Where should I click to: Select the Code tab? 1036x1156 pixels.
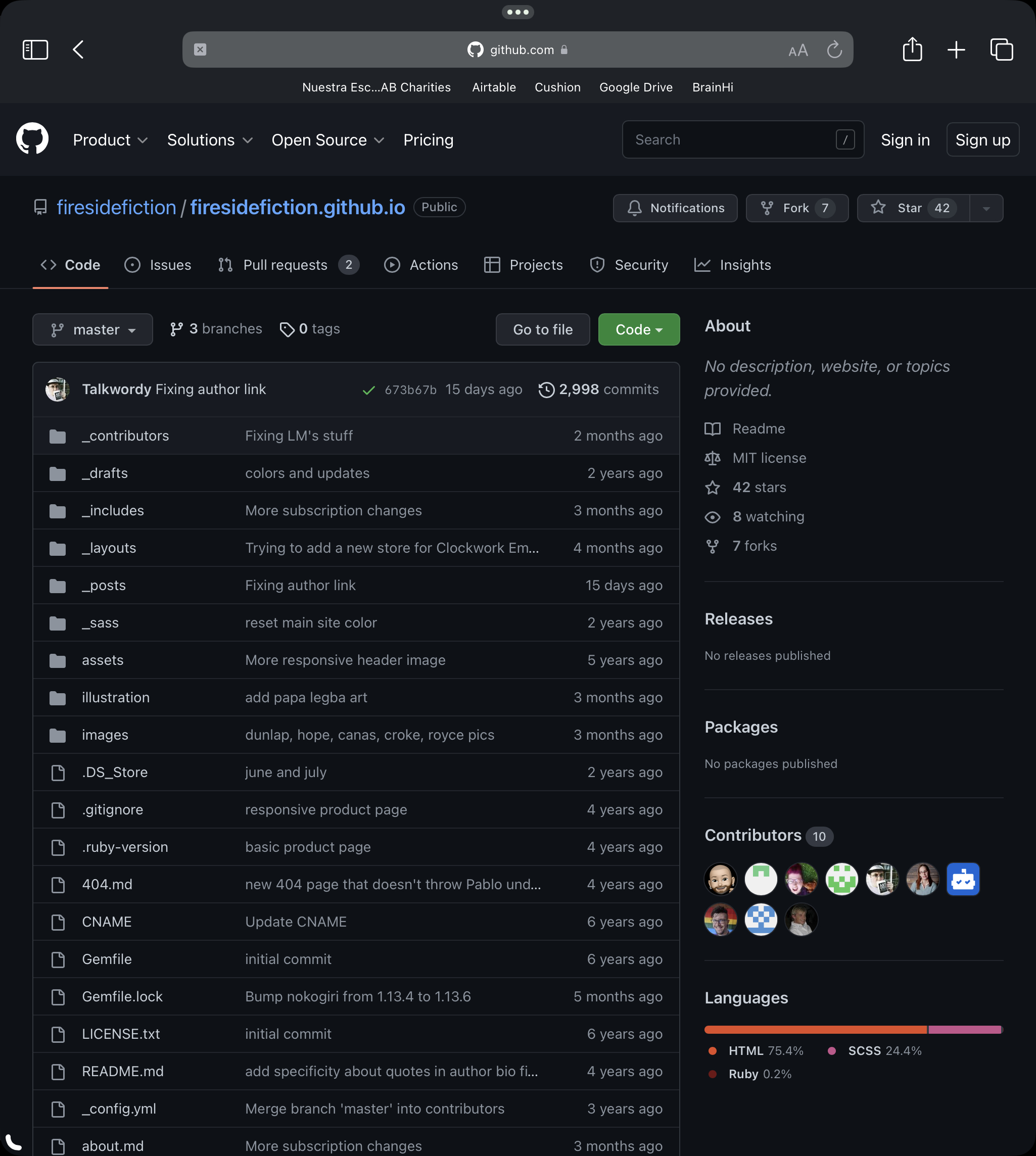pos(71,265)
